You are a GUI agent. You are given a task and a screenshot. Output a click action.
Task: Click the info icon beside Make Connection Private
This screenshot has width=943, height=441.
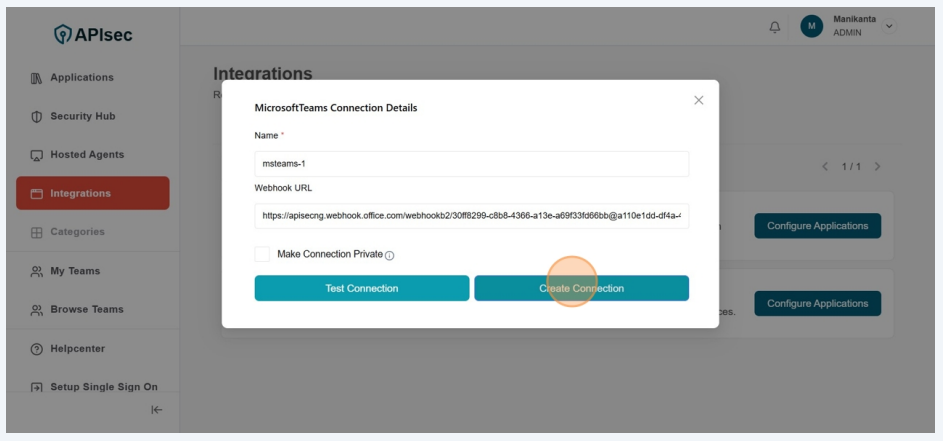[x=390, y=256]
